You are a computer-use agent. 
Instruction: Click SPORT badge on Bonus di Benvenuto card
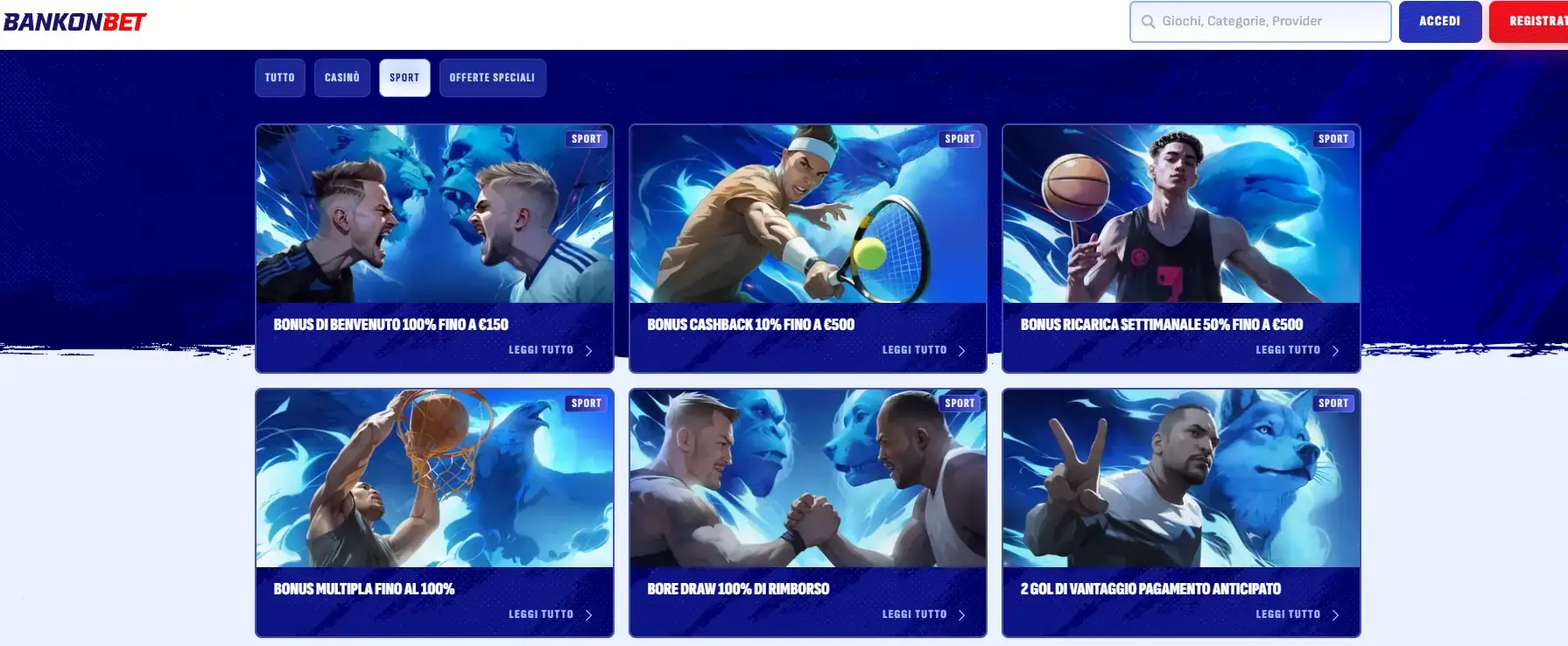tap(587, 139)
